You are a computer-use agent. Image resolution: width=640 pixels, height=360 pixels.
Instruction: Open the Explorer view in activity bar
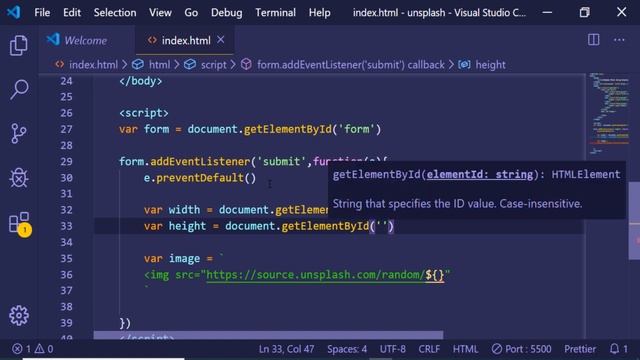pyautogui.click(x=19, y=45)
